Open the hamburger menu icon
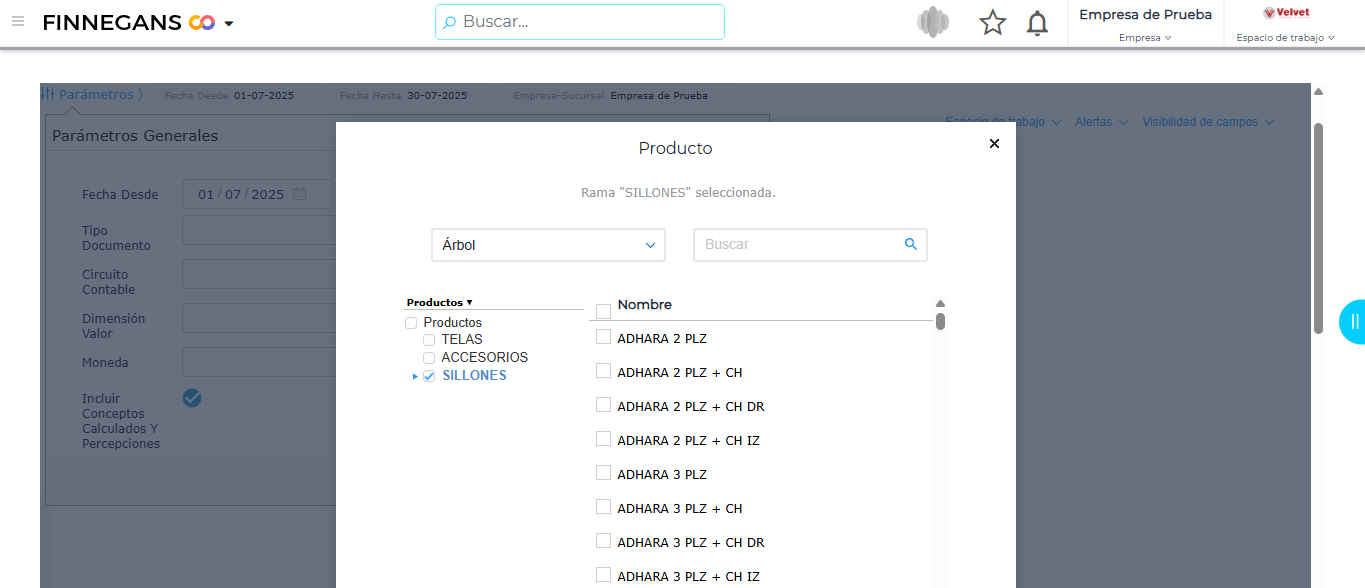This screenshot has width=1365, height=588. pos(18,21)
